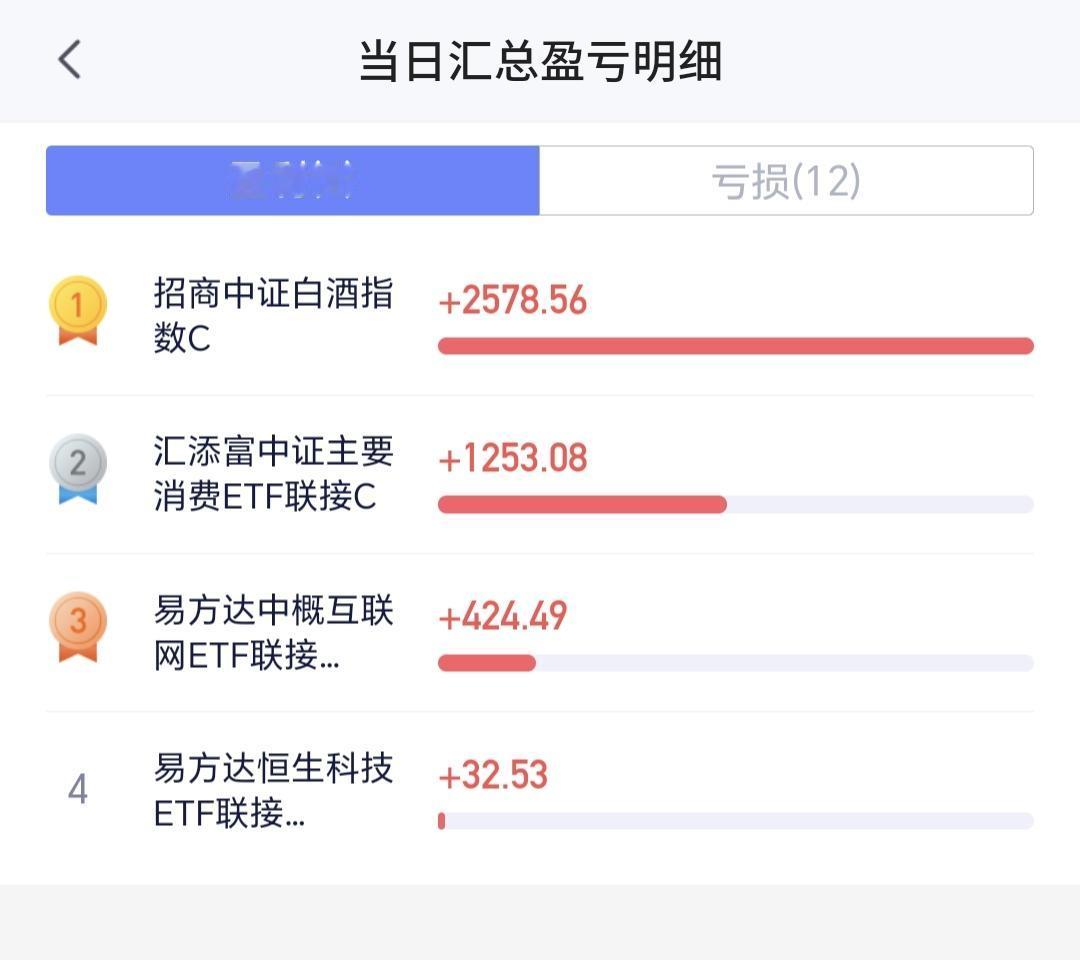Click the progress bar under +1253.08
The height and width of the screenshot is (960, 1080).
(x=736, y=504)
